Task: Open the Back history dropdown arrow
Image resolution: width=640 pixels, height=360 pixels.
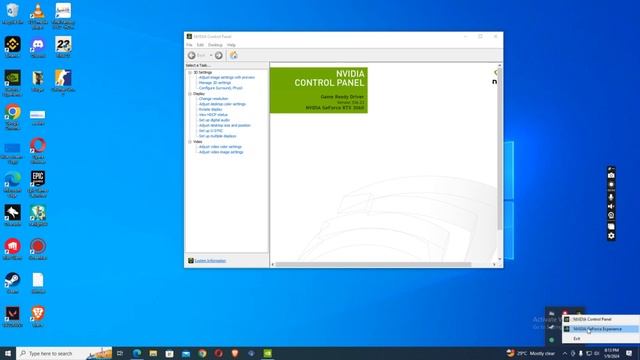Action: coord(211,56)
